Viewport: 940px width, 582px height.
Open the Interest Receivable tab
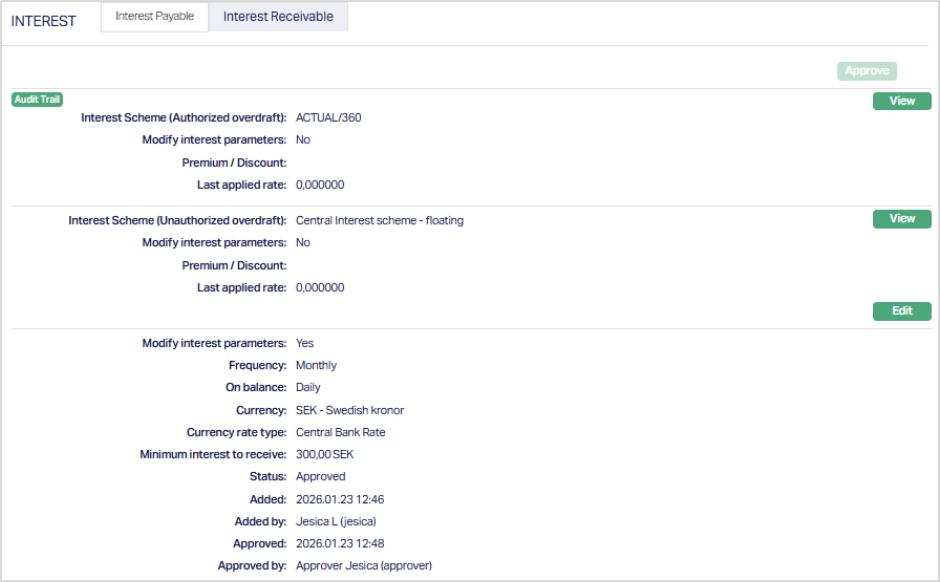[x=278, y=17]
